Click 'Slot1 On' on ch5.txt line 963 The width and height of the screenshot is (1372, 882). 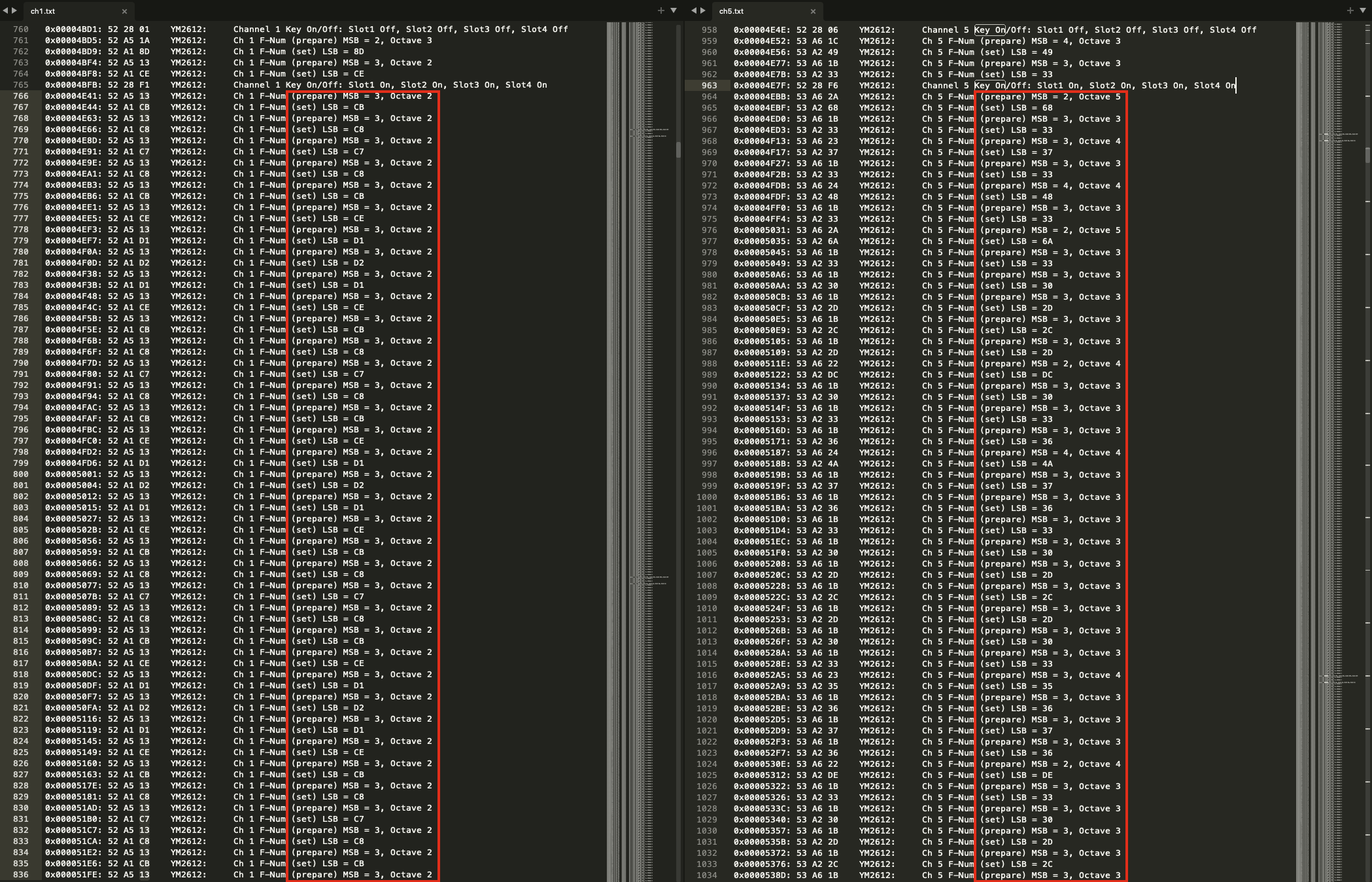point(1058,86)
